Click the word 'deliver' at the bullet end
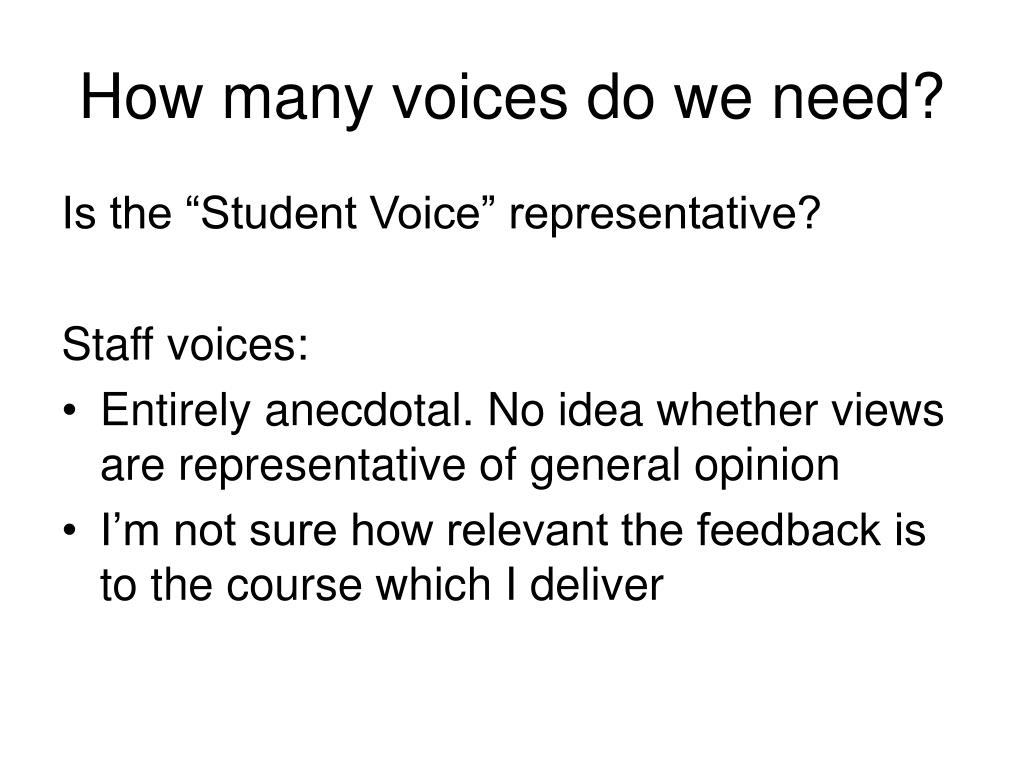The height and width of the screenshot is (768, 1024). point(596,584)
